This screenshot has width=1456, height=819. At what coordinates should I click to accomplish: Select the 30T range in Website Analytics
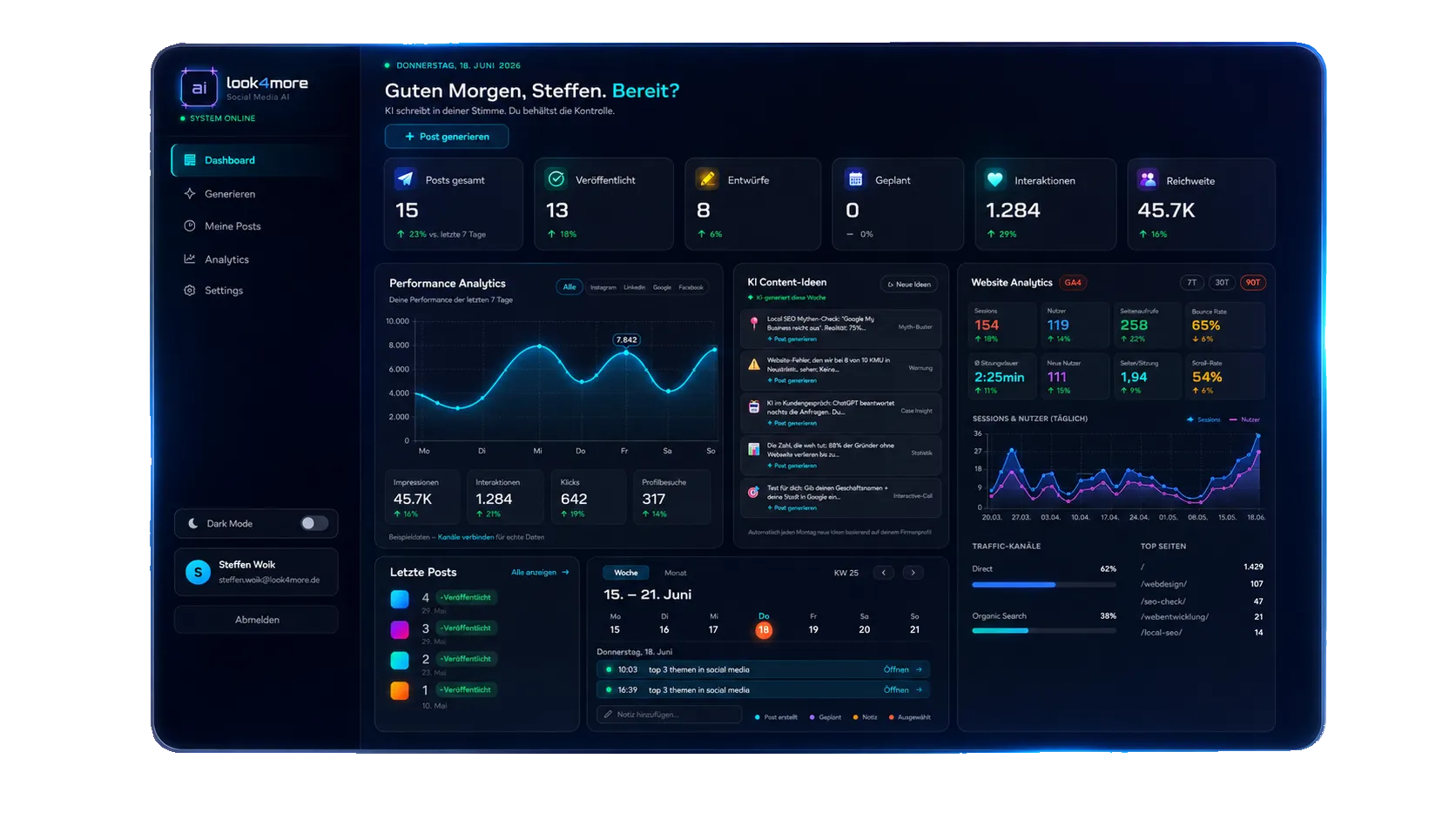tap(1223, 283)
